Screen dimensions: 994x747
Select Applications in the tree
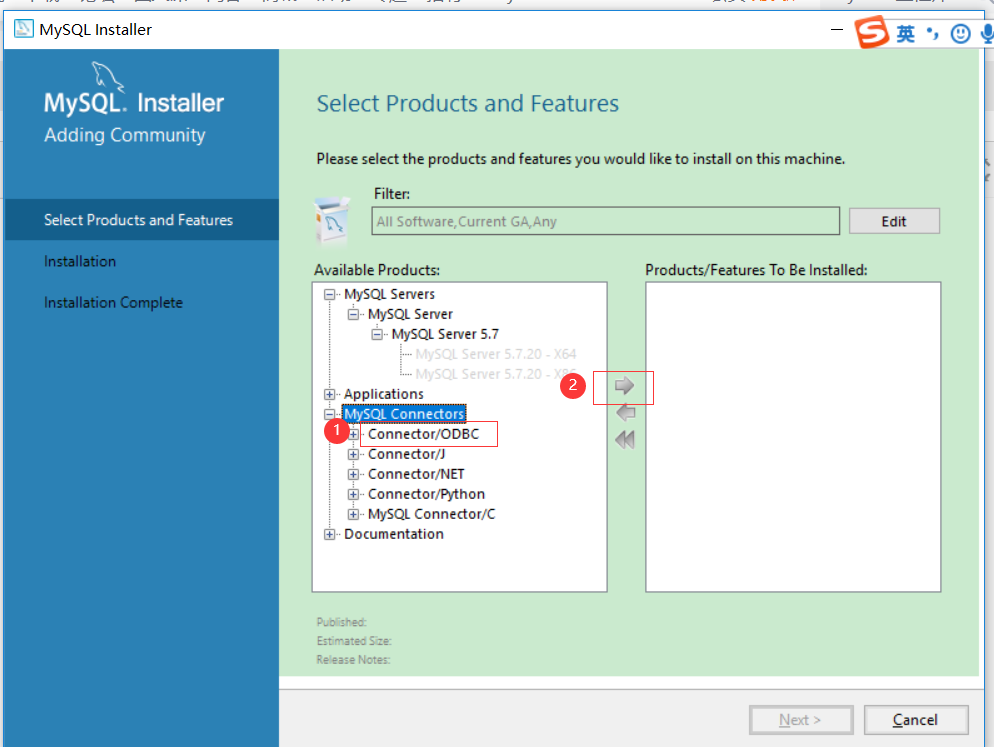384,394
